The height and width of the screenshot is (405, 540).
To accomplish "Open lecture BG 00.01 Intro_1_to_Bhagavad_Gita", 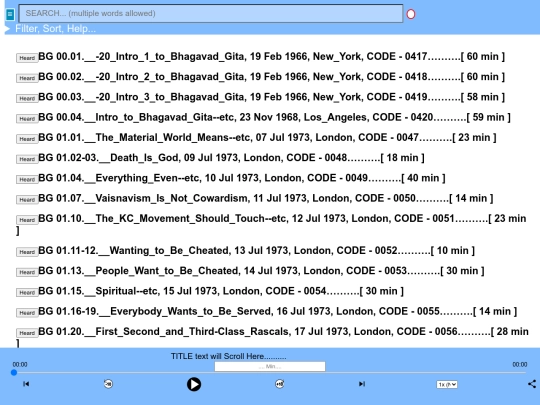I will point(271,56).
